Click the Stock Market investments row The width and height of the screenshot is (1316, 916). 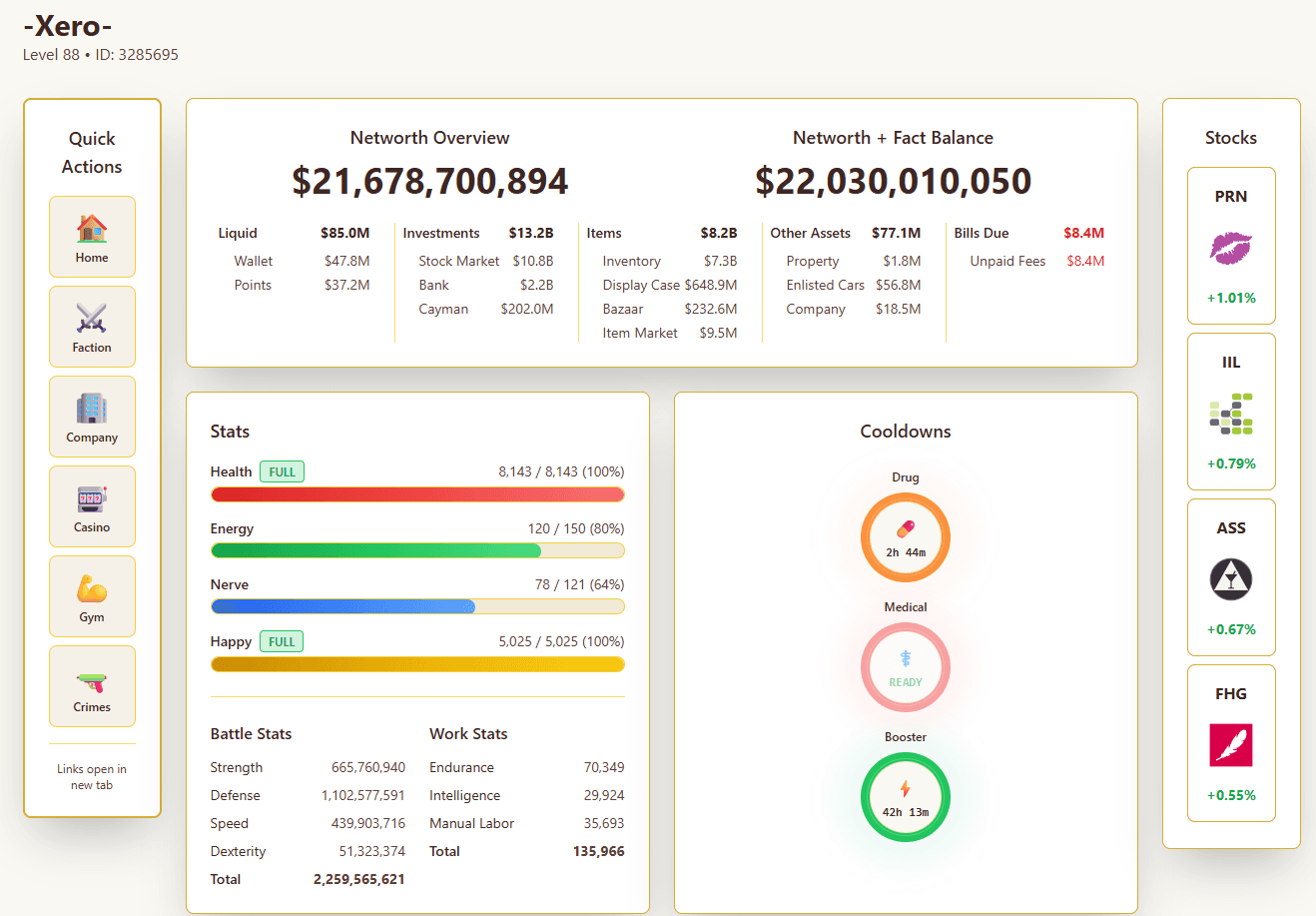485,261
